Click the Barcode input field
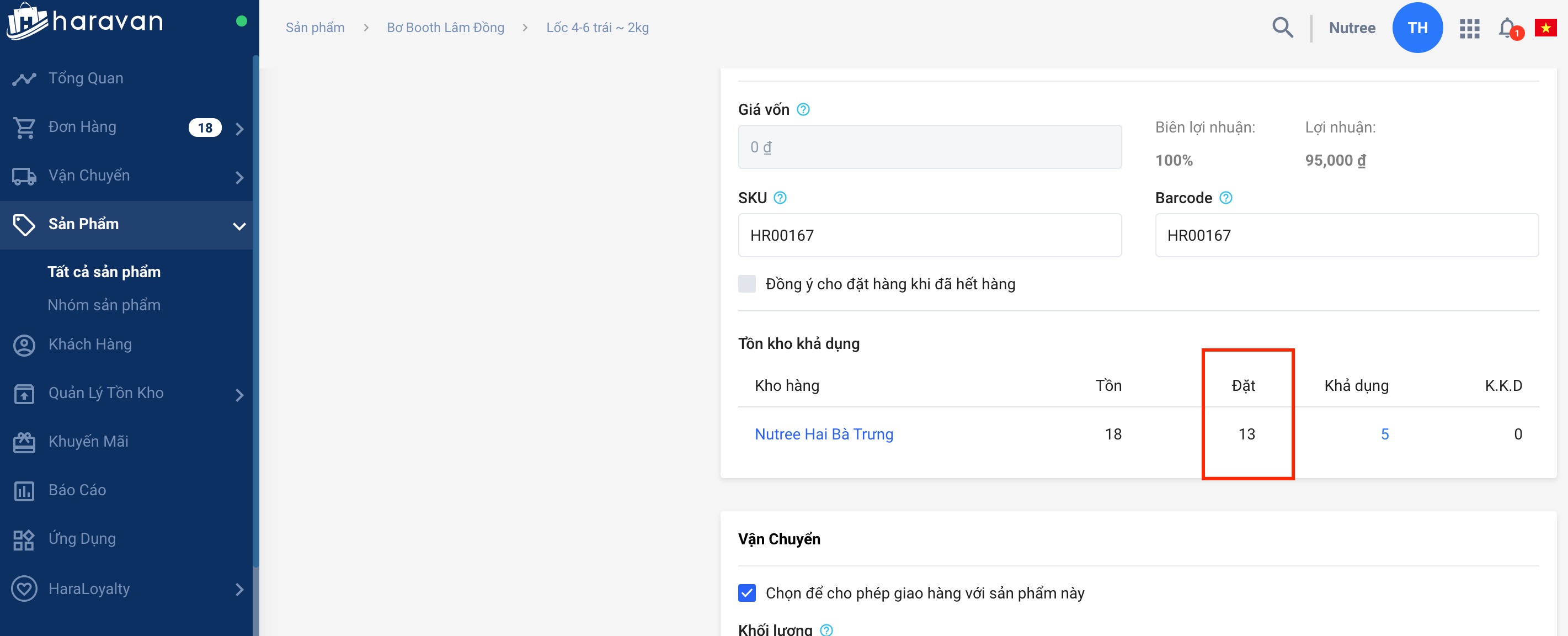This screenshot has height=636, width=1568. [1346, 235]
